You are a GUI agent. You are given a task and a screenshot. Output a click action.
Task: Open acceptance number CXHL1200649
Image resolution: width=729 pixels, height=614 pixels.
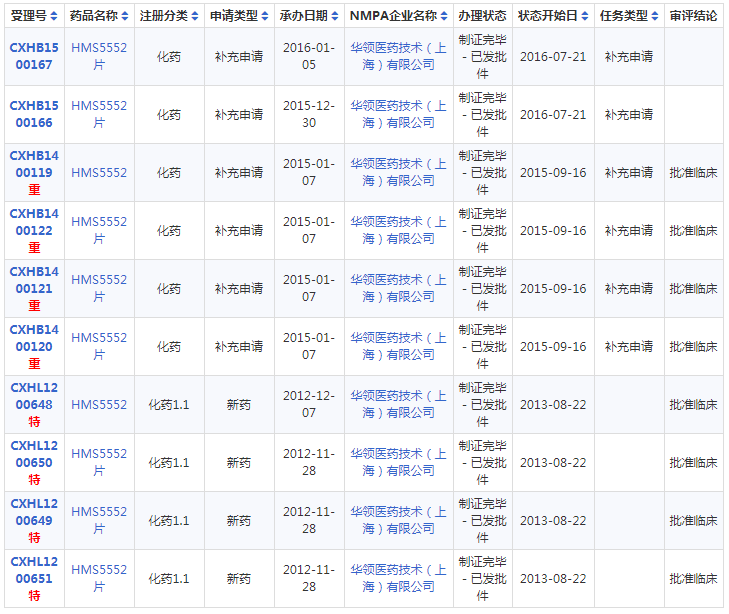(34, 512)
